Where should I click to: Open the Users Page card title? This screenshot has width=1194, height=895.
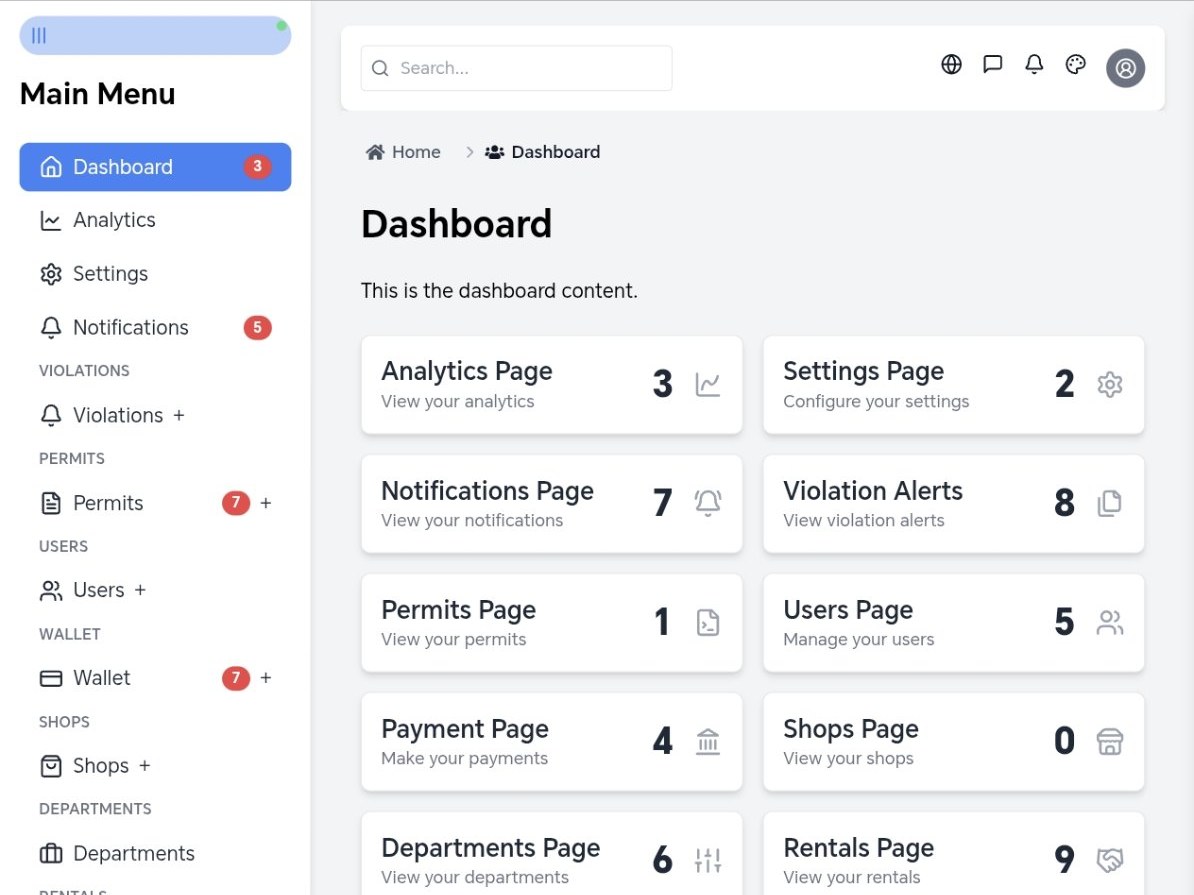click(x=848, y=609)
